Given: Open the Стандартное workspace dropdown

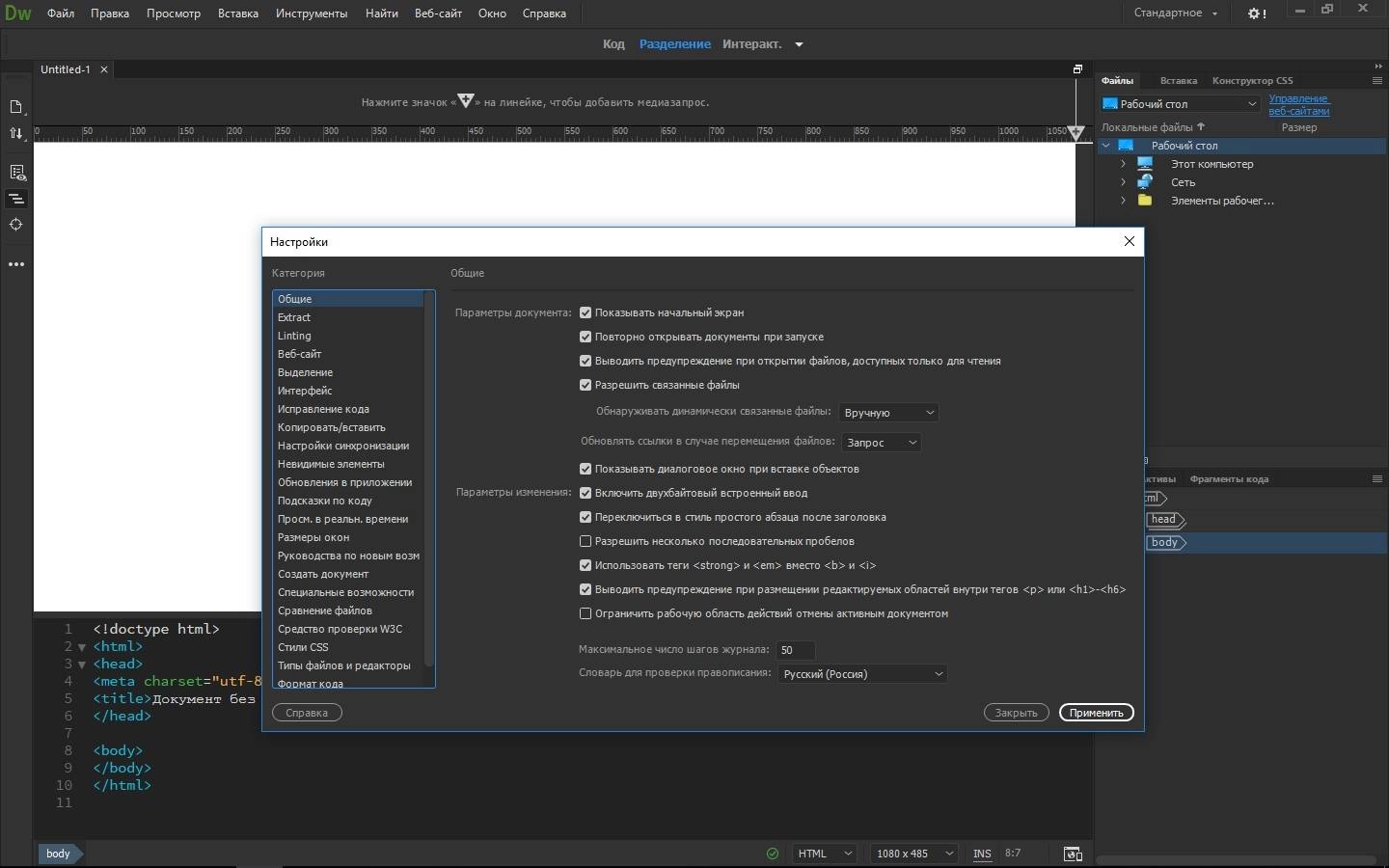Looking at the screenshot, I should [x=1175, y=14].
